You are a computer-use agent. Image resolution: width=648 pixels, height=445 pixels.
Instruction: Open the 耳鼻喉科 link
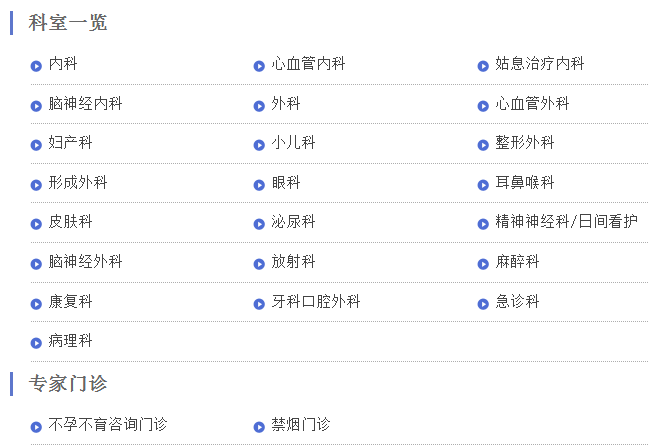pyautogui.click(x=525, y=182)
